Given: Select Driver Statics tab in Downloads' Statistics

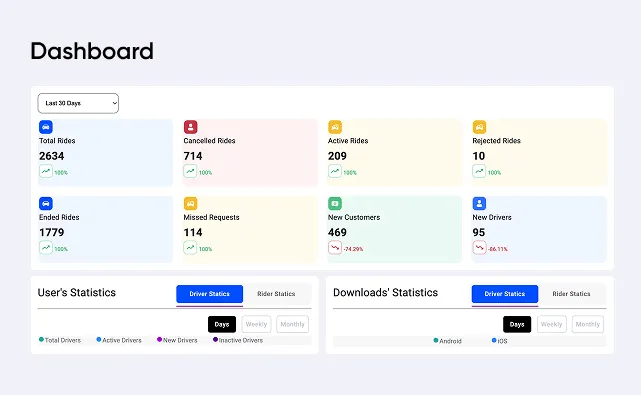Looking at the screenshot, I should pos(505,294).
